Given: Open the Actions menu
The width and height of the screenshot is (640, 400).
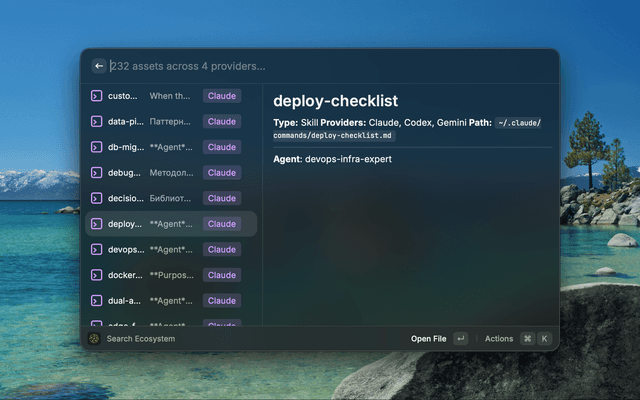Looking at the screenshot, I should (499, 339).
